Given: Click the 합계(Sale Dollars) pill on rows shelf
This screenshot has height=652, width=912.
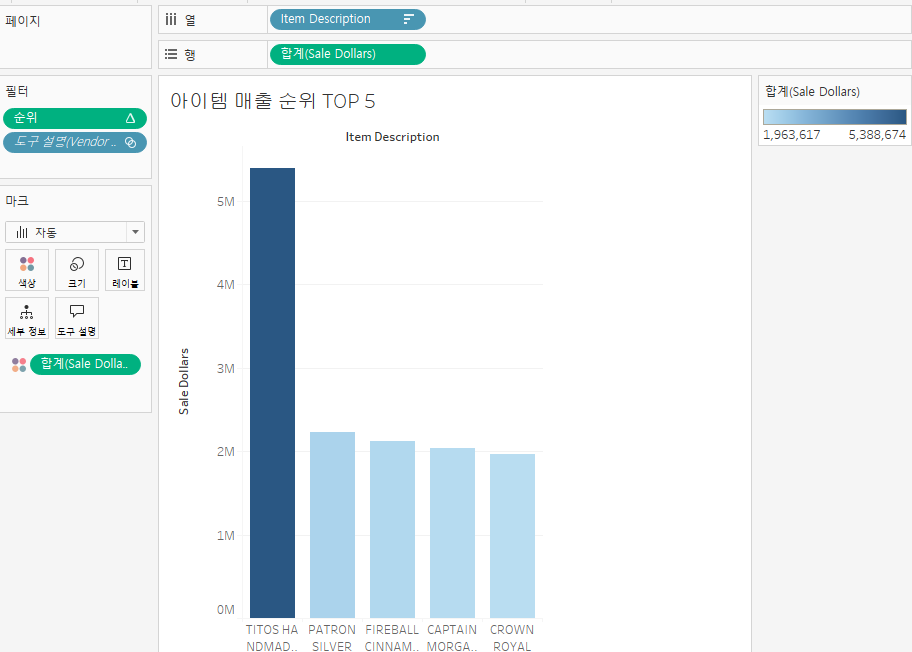Looking at the screenshot, I should coord(347,54).
